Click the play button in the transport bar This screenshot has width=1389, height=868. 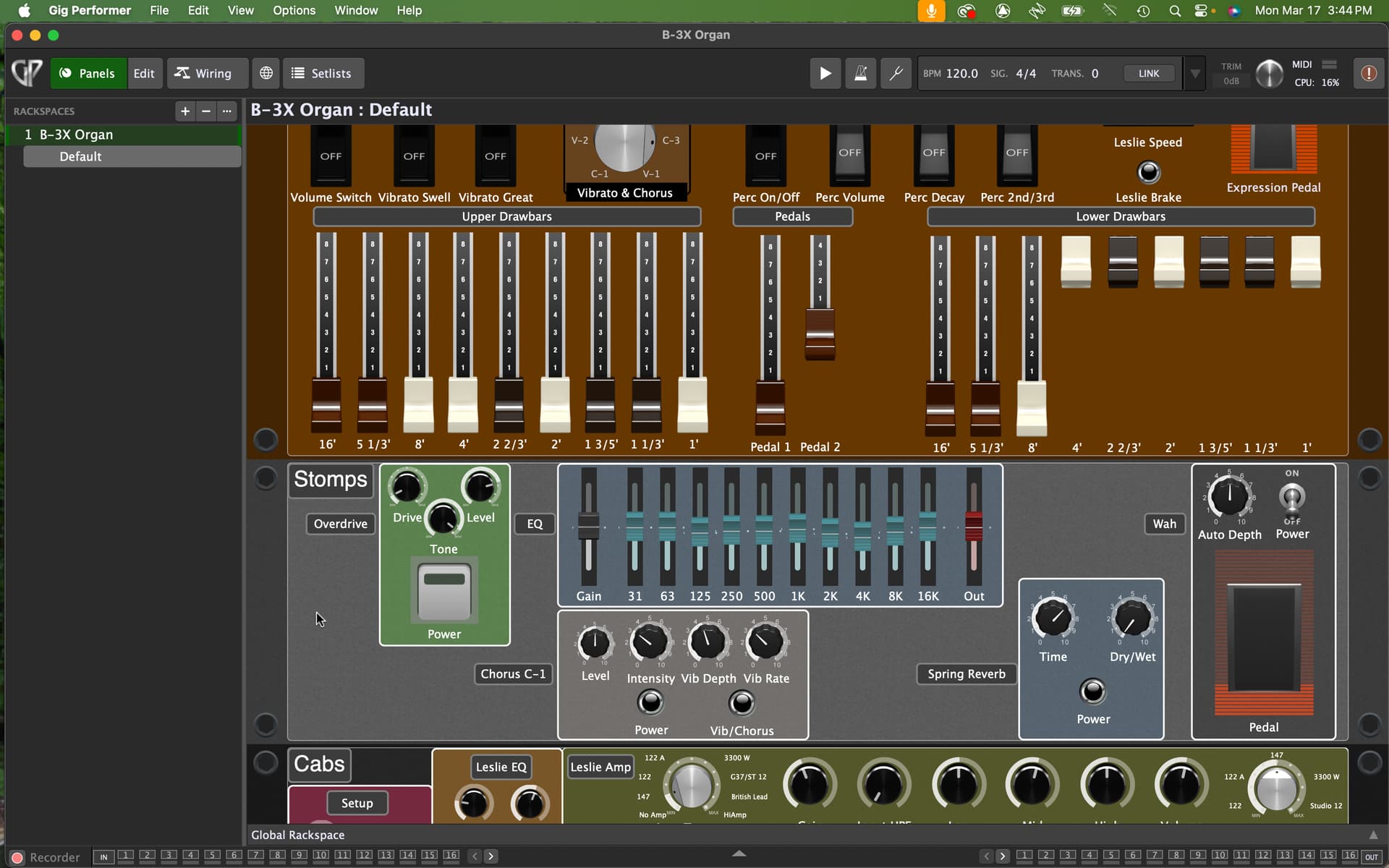click(x=825, y=73)
